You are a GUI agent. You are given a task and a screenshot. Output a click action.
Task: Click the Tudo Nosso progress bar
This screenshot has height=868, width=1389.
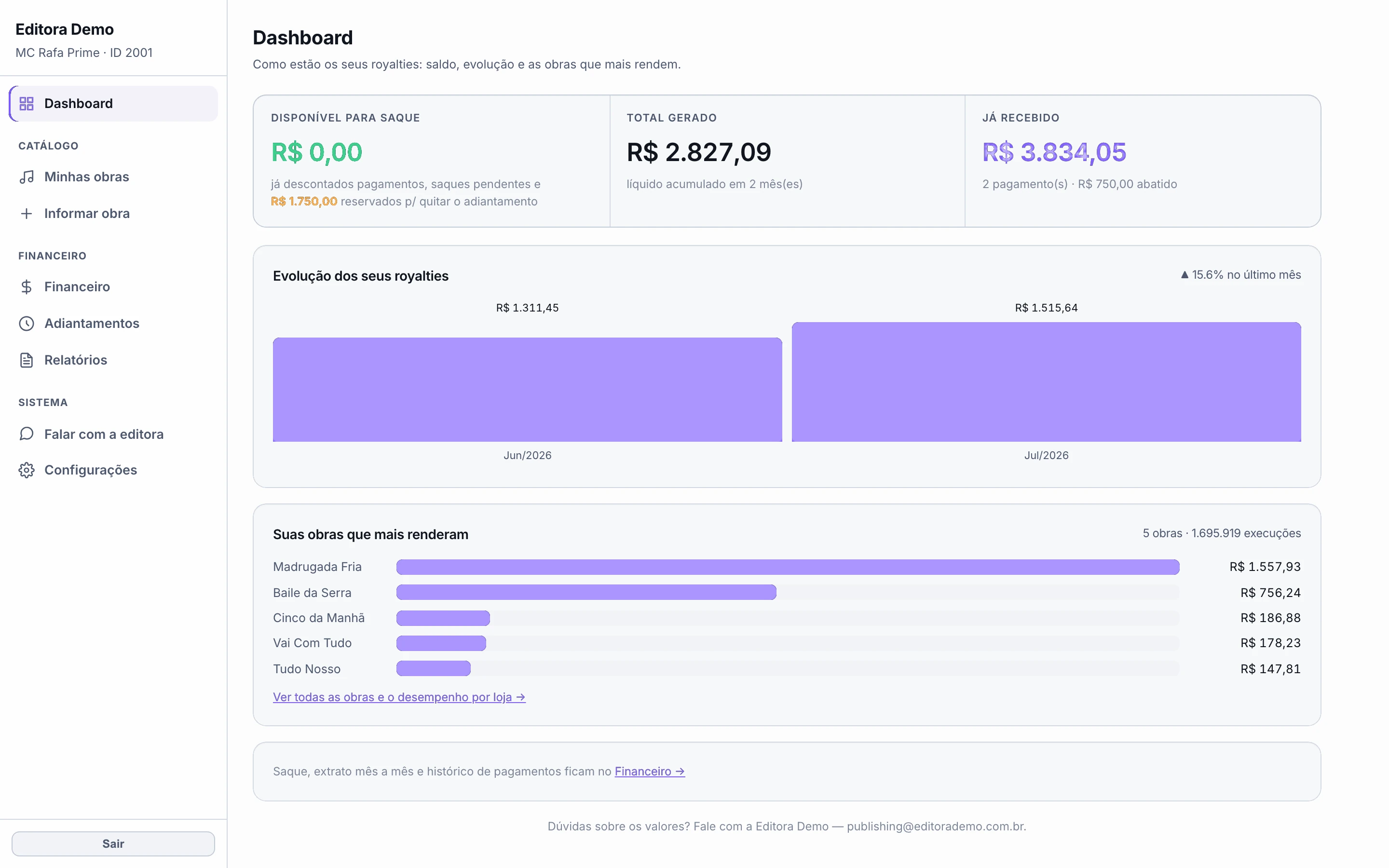point(434,668)
